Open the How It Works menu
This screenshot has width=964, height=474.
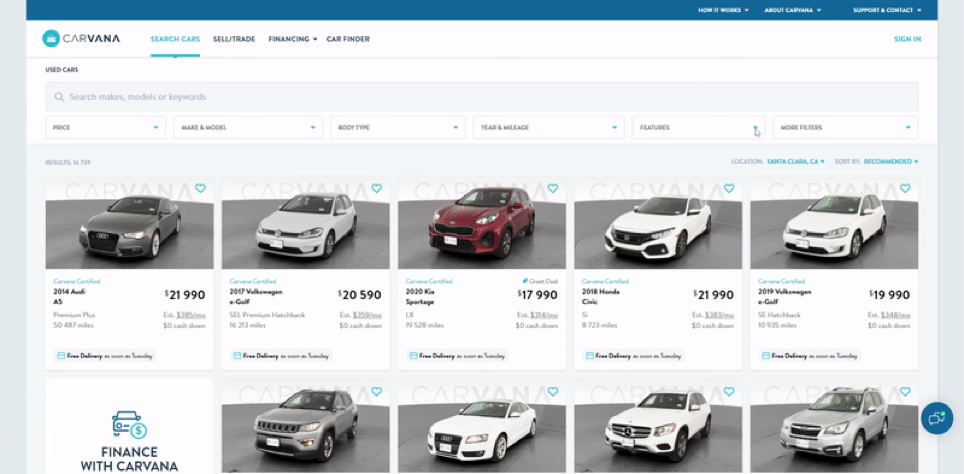(x=725, y=10)
